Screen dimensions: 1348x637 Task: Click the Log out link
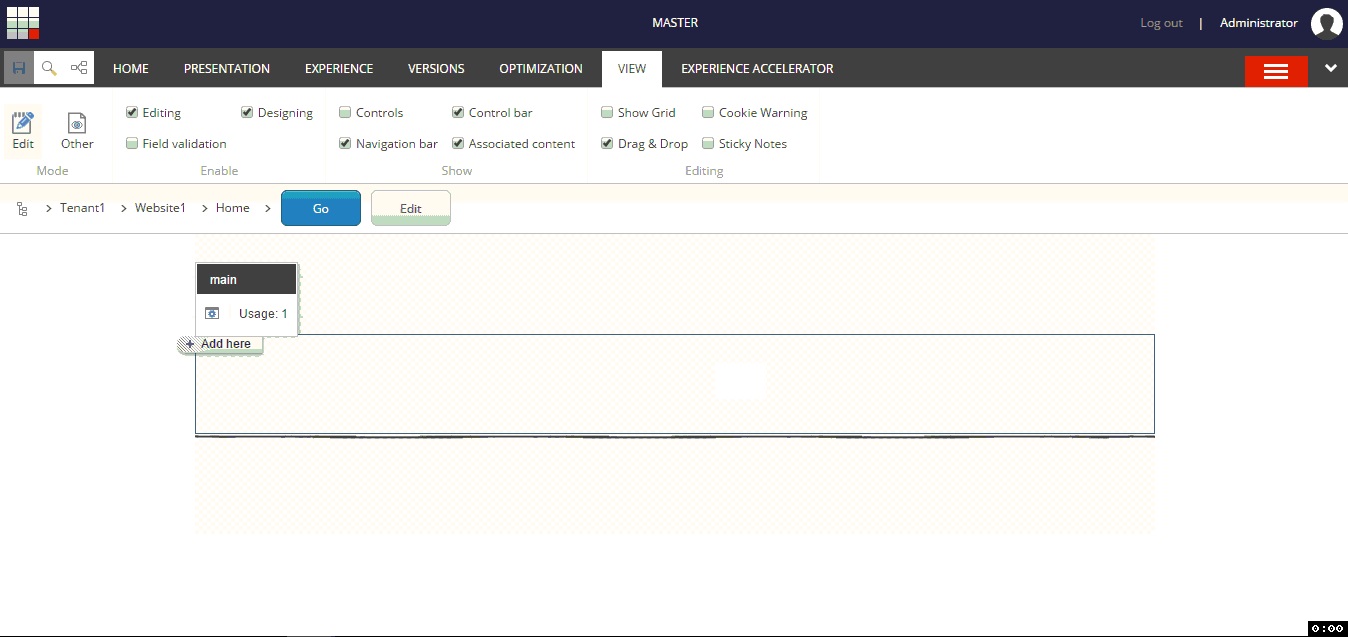1161,23
